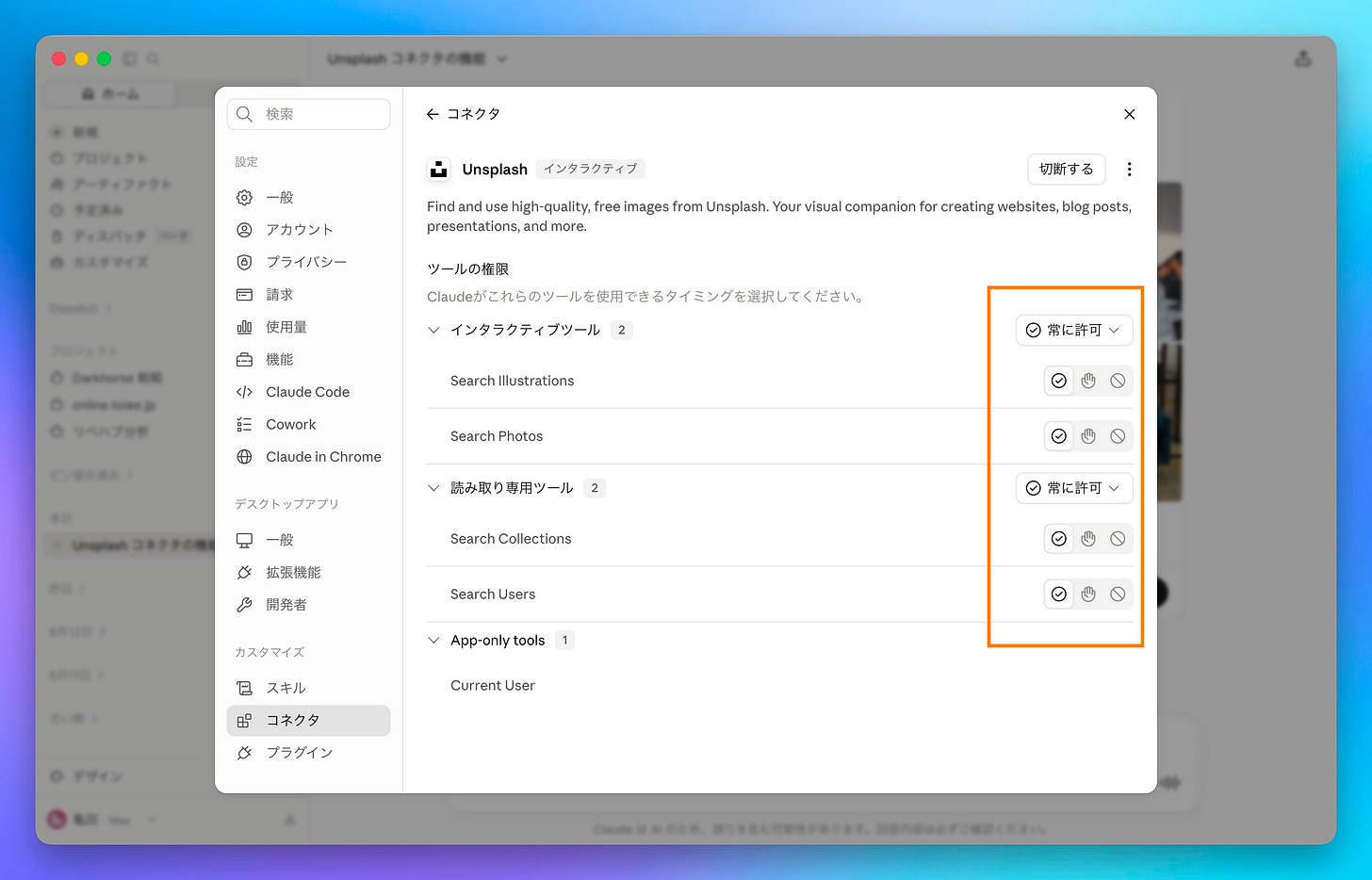1372x880 pixels.
Task: Click the Search Users tool name
Action: tap(493, 595)
